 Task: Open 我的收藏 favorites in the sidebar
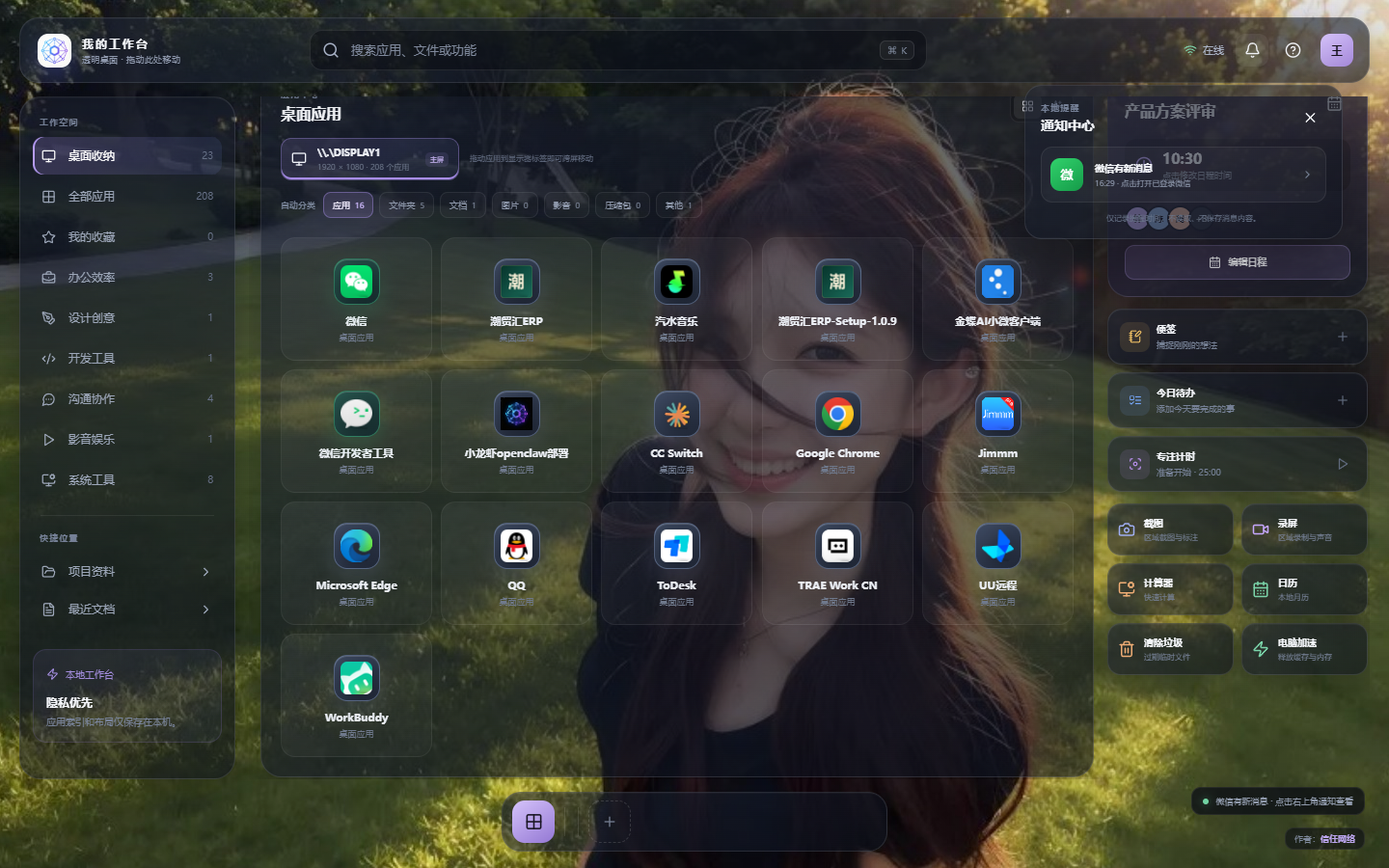pyautogui.click(x=127, y=236)
